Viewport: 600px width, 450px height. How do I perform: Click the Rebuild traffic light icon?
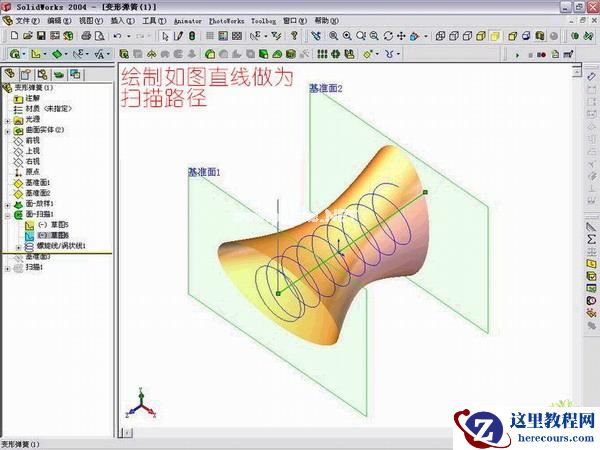coord(192,36)
